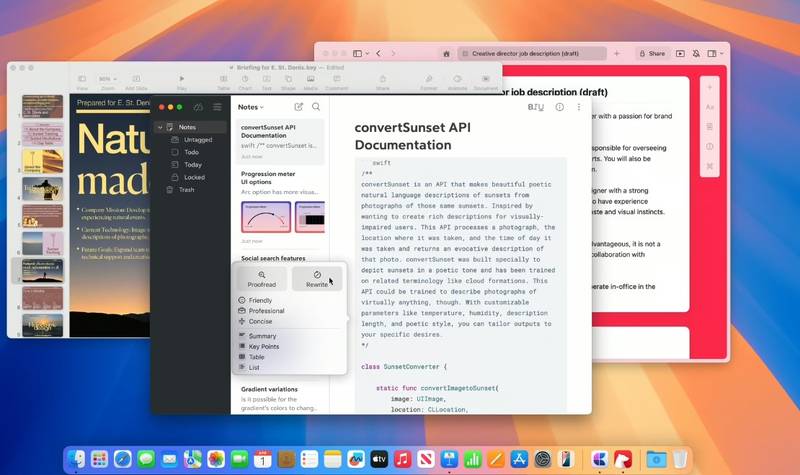Open the Locked folder
800x475 pixels.
[194, 177]
